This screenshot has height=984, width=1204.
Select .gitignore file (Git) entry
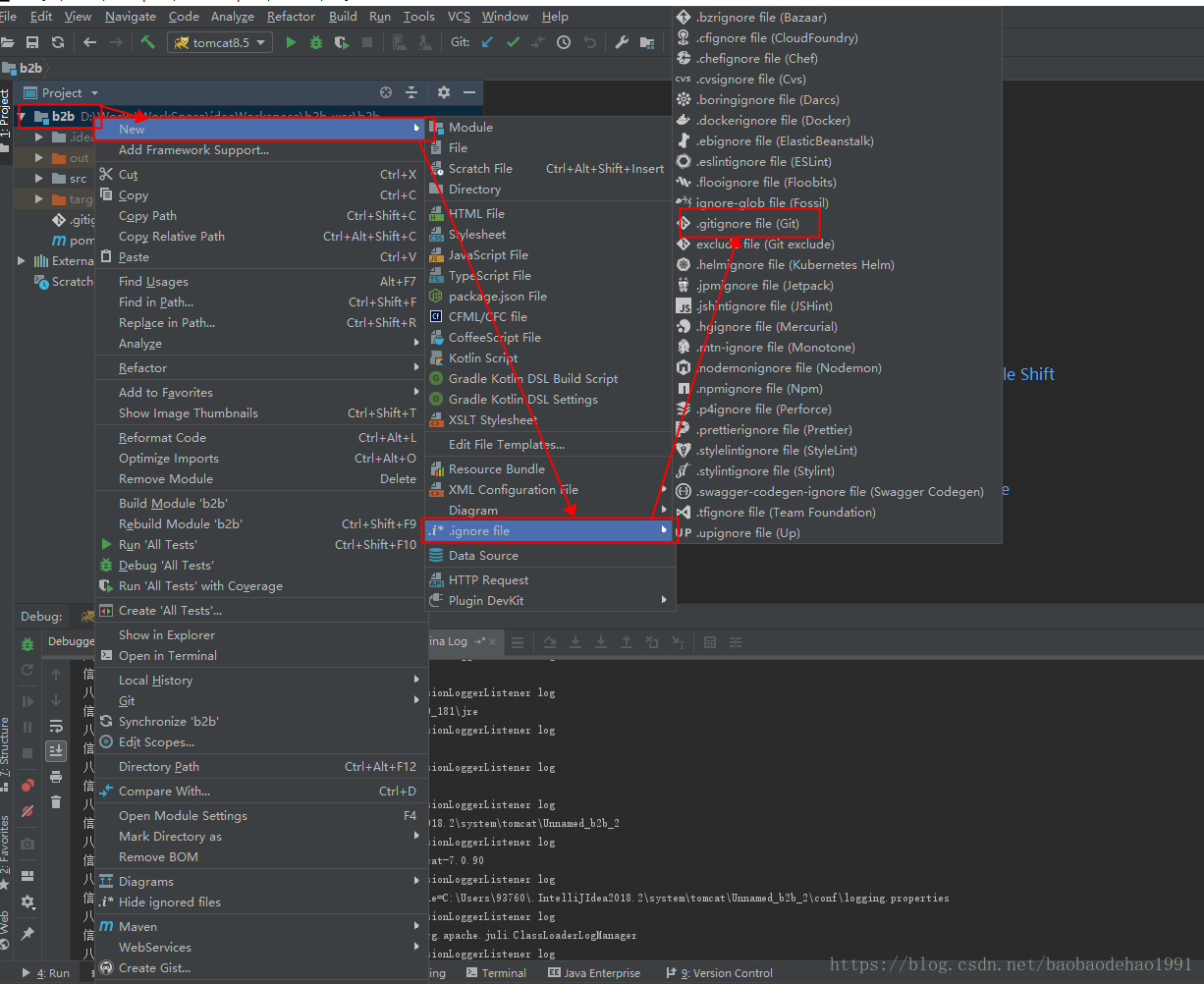coord(836,223)
